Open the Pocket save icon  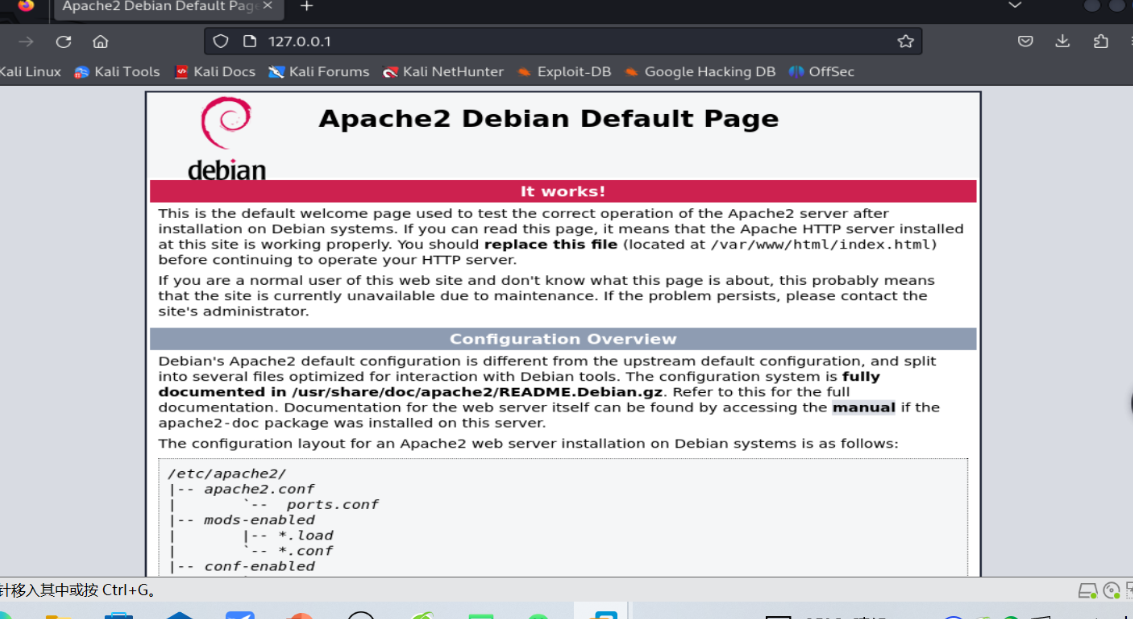coord(1025,41)
